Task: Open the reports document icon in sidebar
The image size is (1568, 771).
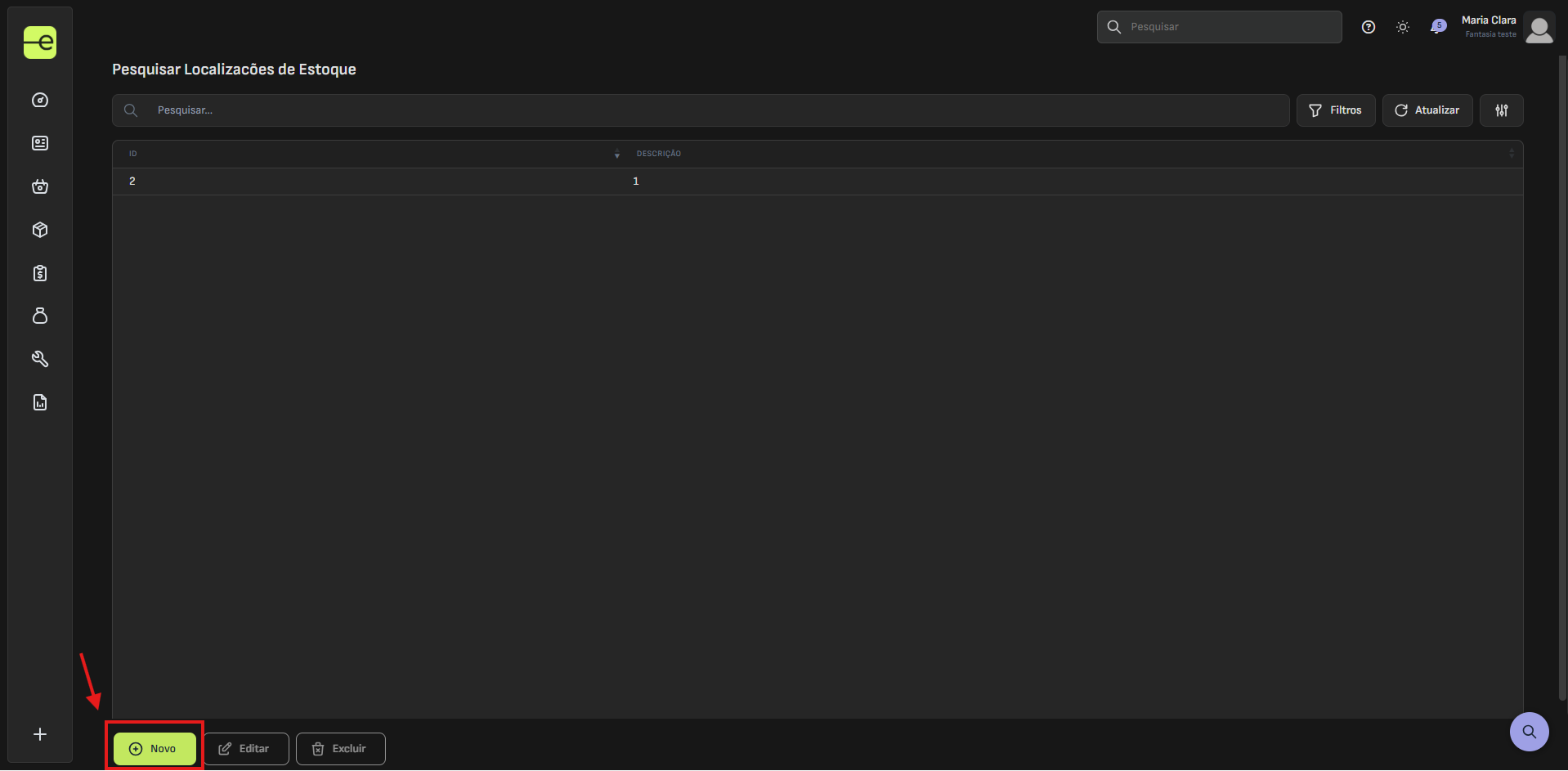Action: [40, 403]
